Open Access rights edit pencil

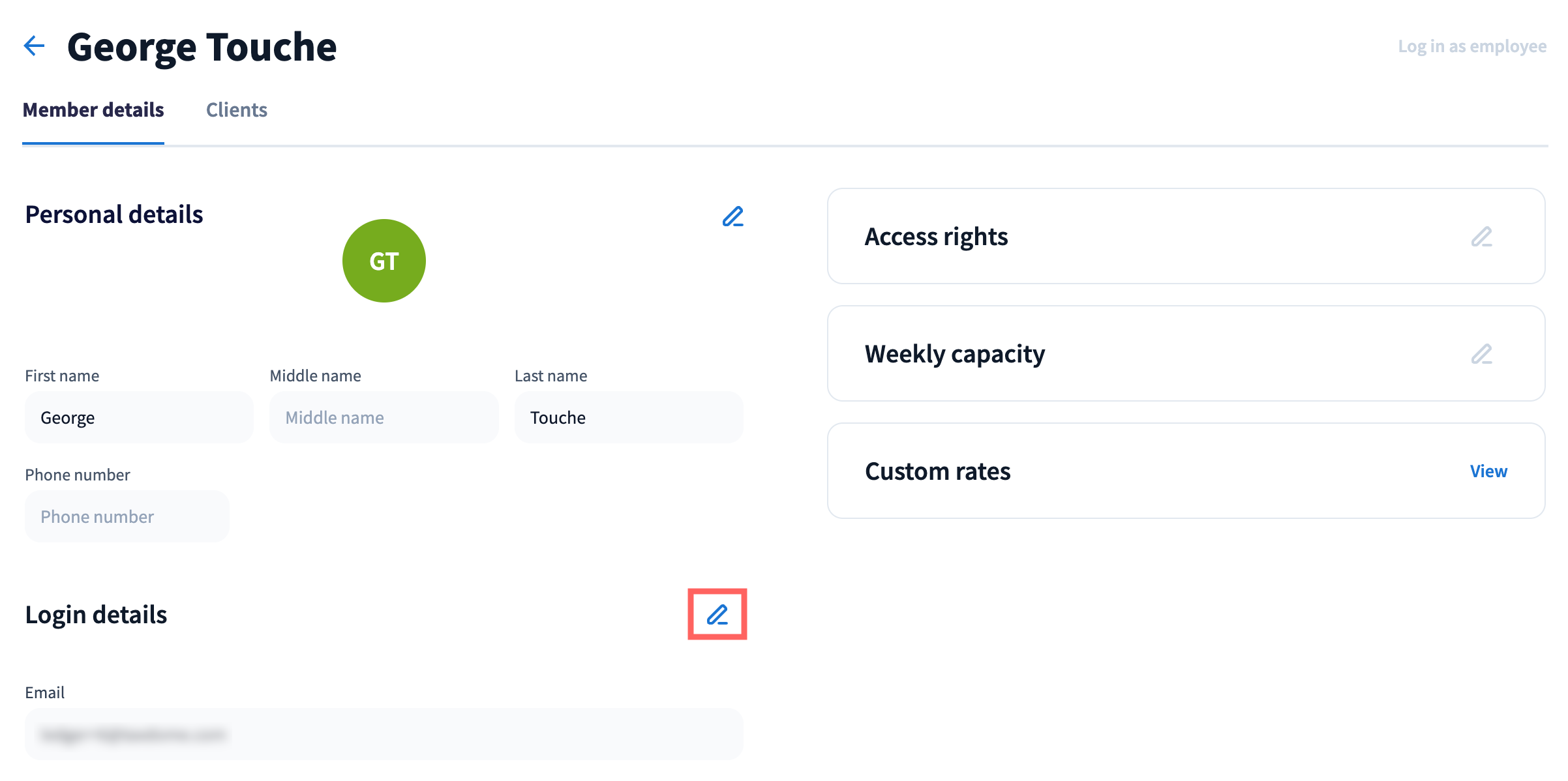coord(1481,237)
